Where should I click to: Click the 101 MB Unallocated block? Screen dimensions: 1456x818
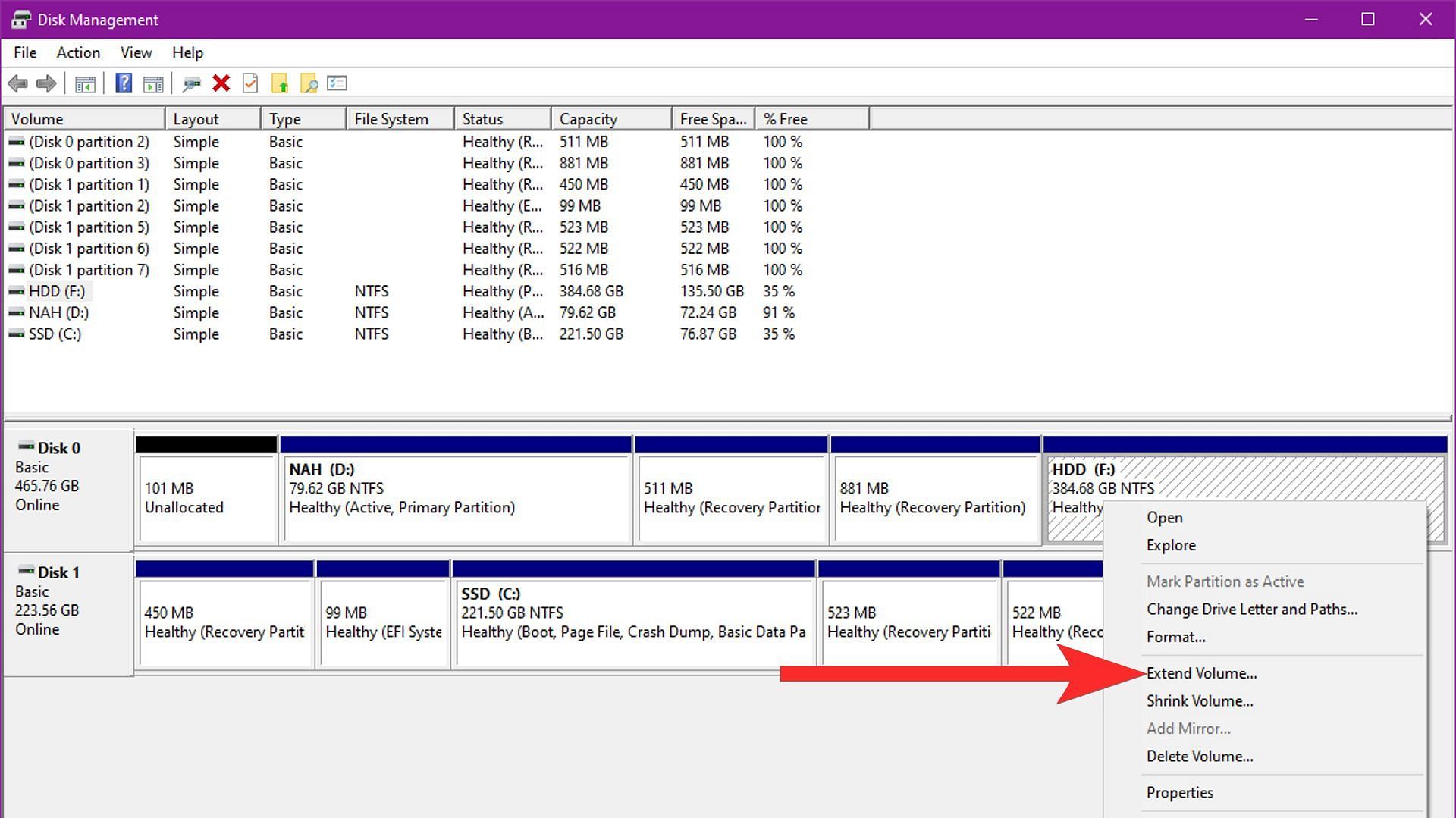206,490
